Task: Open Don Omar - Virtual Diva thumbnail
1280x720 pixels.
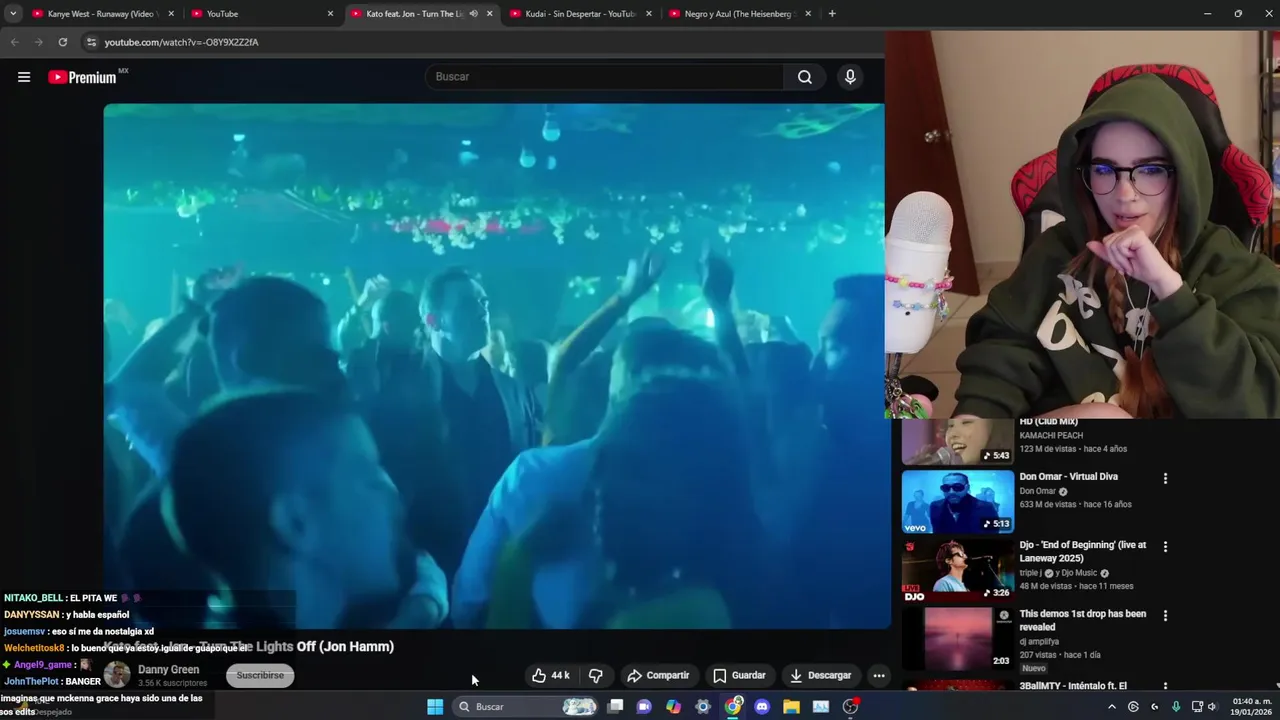Action: click(957, 501)
